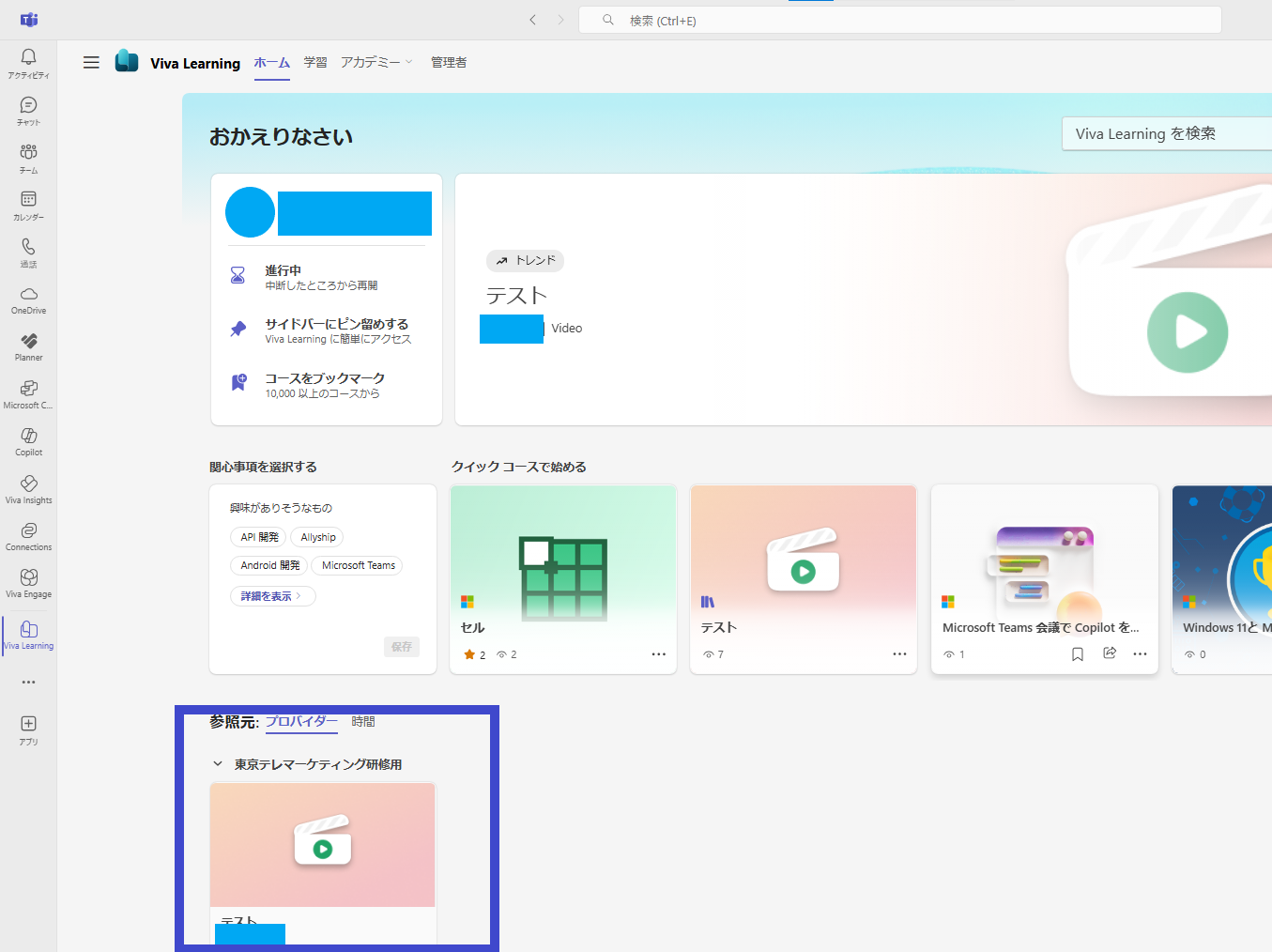Expand the アカデミー dropdown menu
1272x952 pixels.
[376, 62]
